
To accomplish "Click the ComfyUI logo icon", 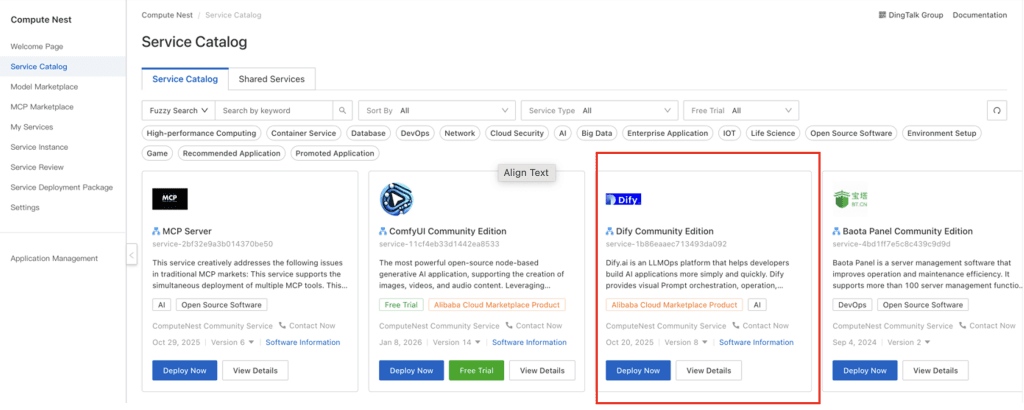I will 396,199.
